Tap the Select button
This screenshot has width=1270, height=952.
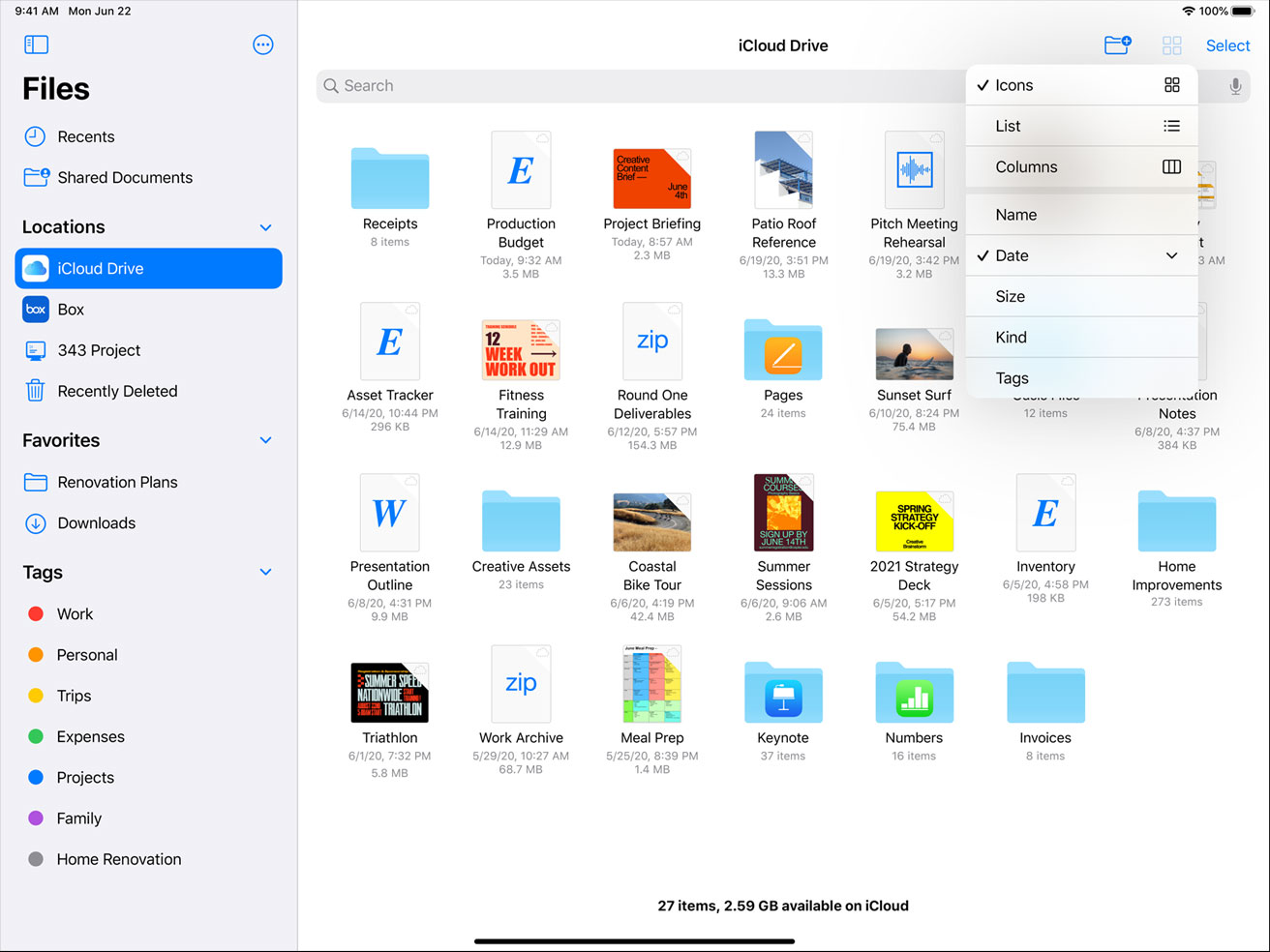[x=1228, y=45]
